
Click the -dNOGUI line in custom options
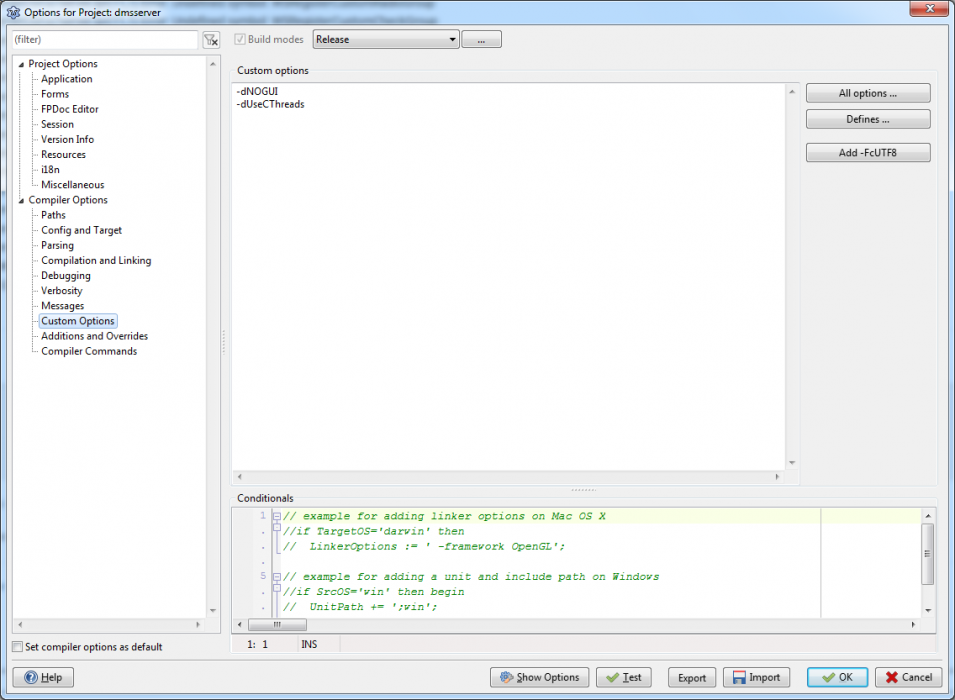[257, 91]
